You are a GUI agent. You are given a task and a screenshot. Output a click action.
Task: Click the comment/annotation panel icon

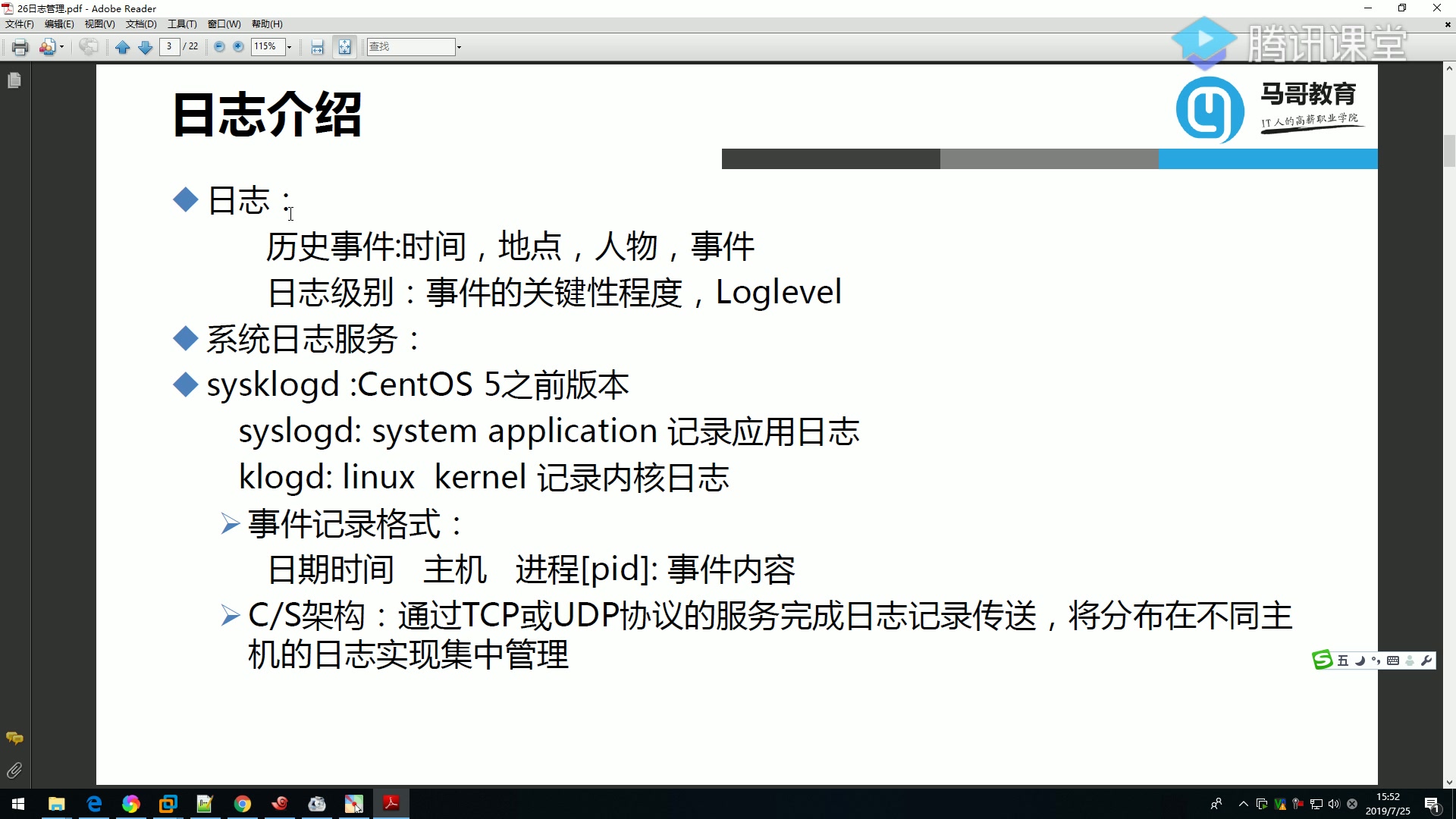coord(14,738)
